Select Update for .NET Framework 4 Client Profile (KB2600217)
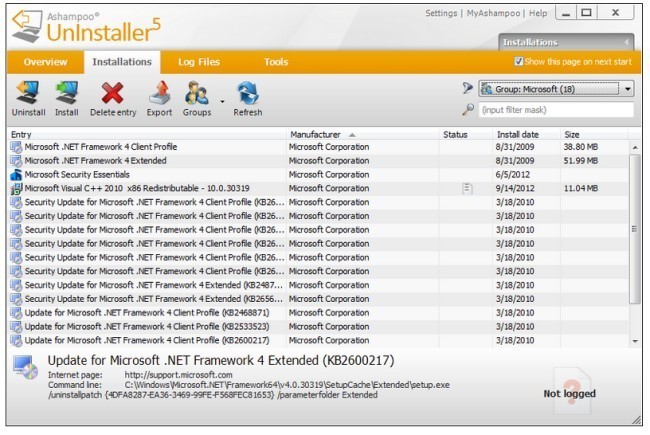 [x=318, y=340]
